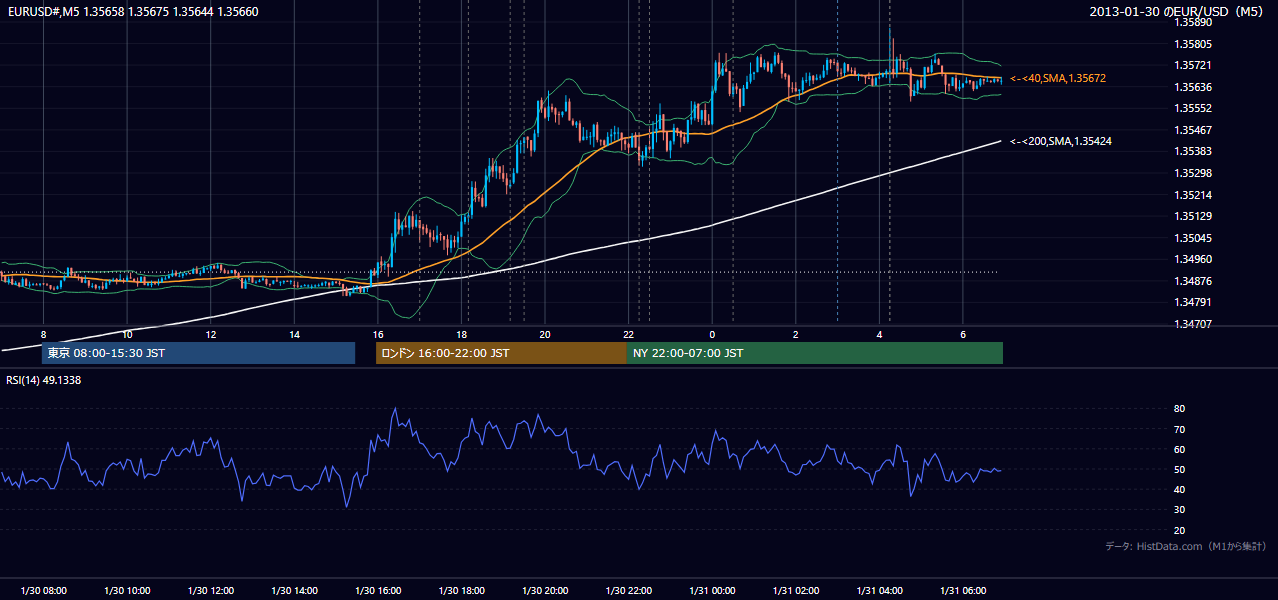Click the HistData.com data source note
The height and width of the screenshot is (600, 1278).
point(1186,546)
